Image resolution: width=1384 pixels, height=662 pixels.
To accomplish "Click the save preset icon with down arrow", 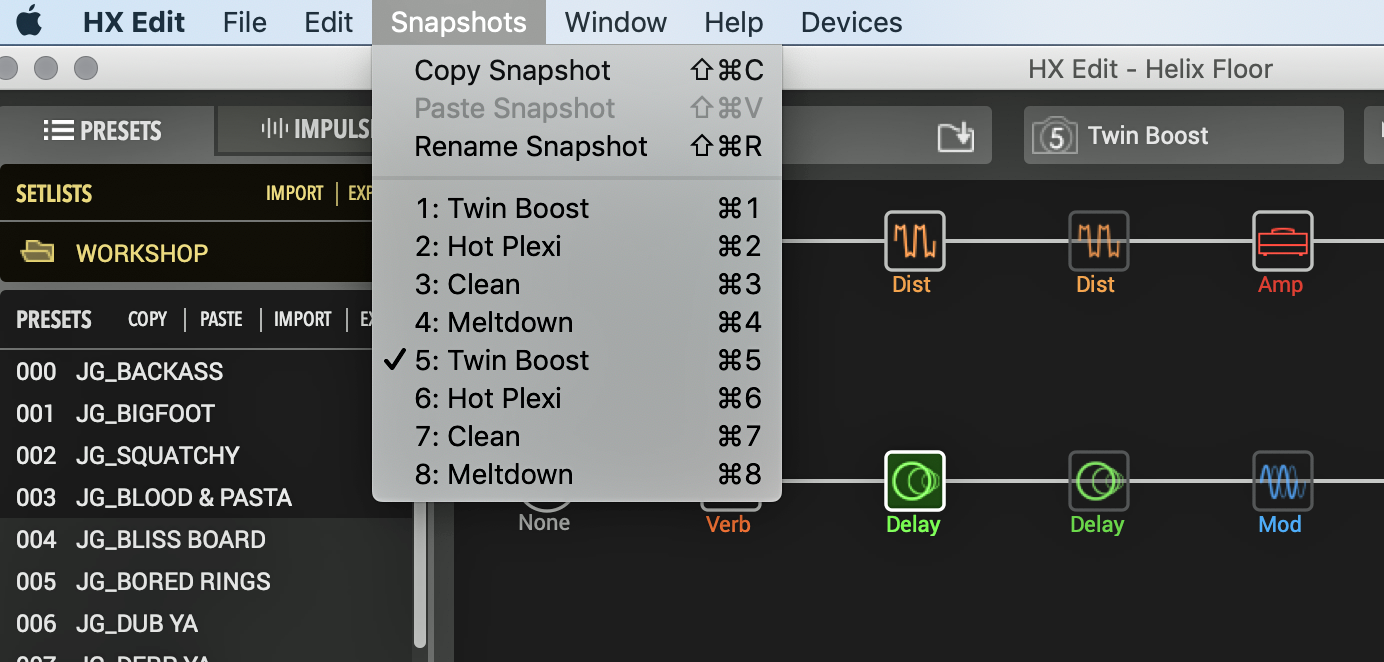I will pyautogui.click(x=955, y=136).
